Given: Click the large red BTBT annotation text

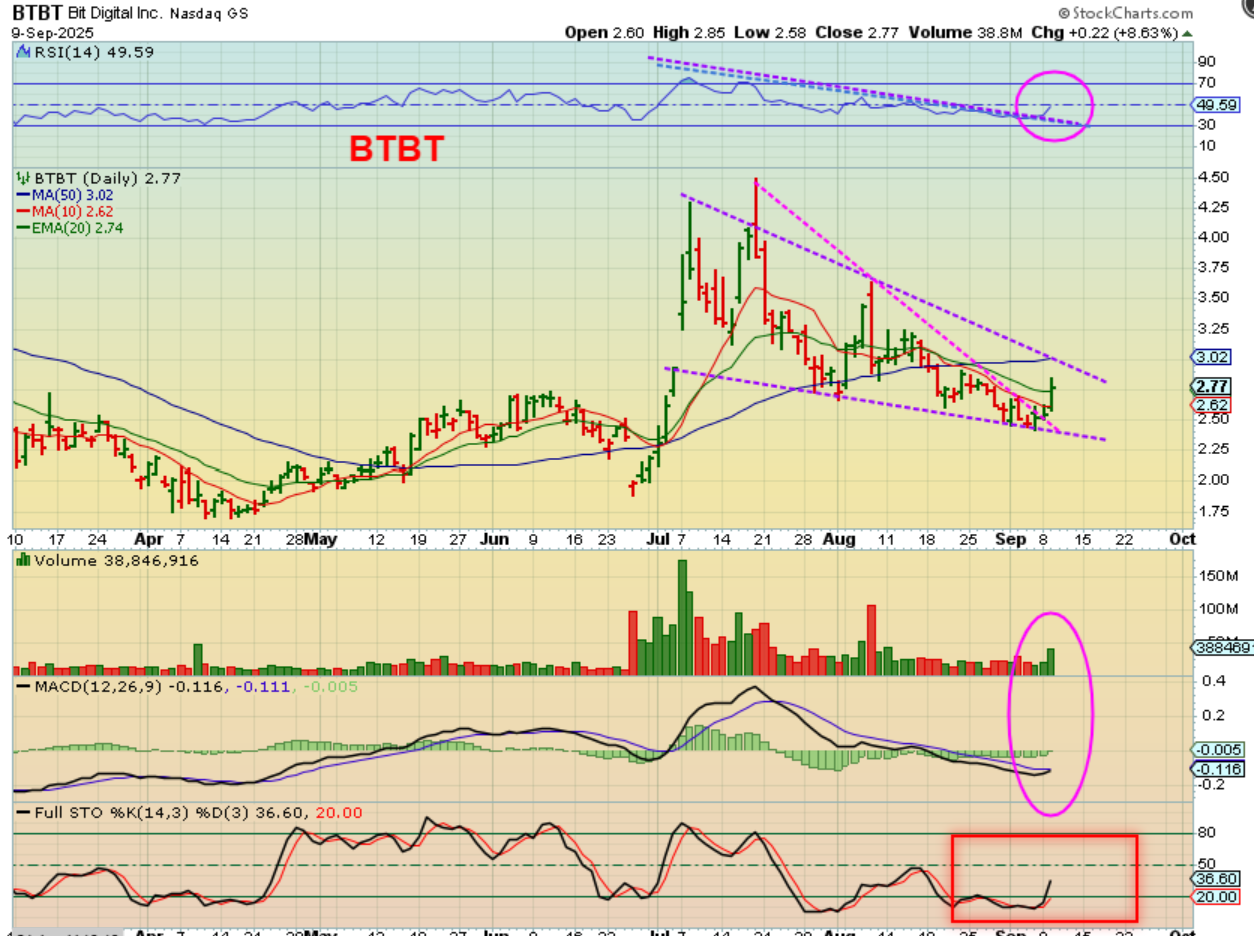Looking at the screenshot, I should 396,149.
